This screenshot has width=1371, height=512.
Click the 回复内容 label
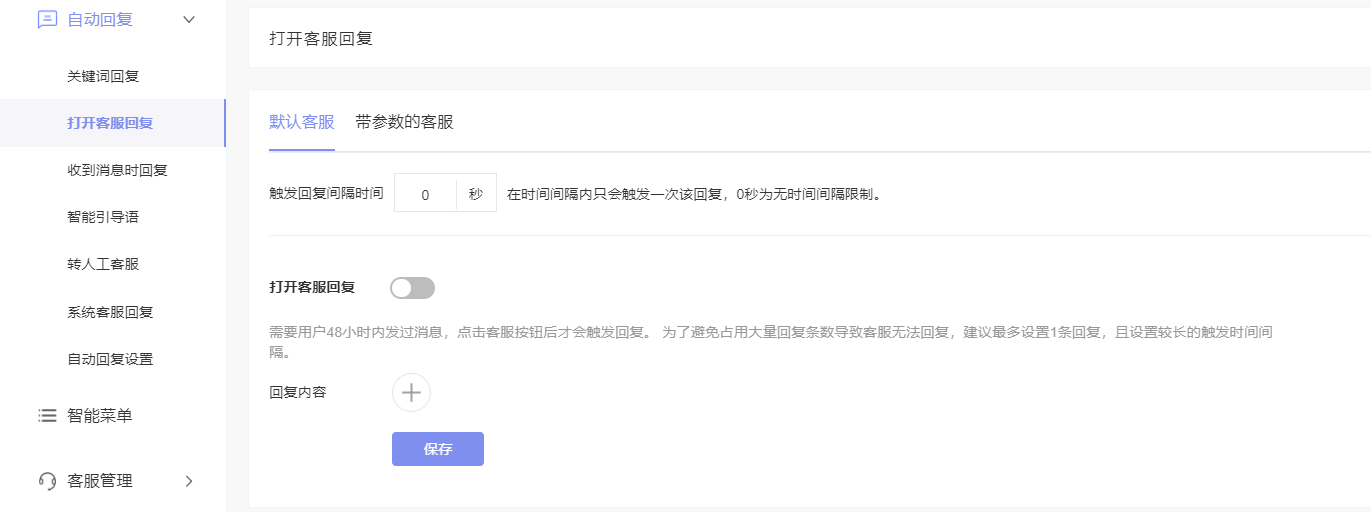click(x=298, y=392)
